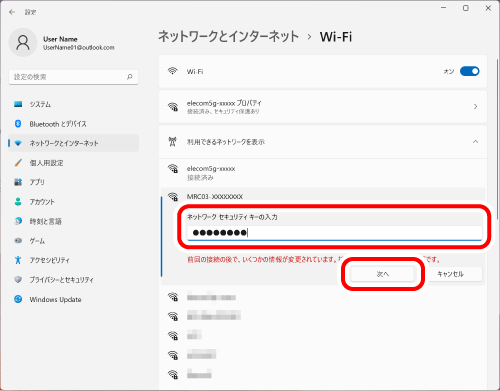The height and width of the screenshot is (391, 500).
Task: Click the search magnifier icon
Action: click(x=130, y=77)
